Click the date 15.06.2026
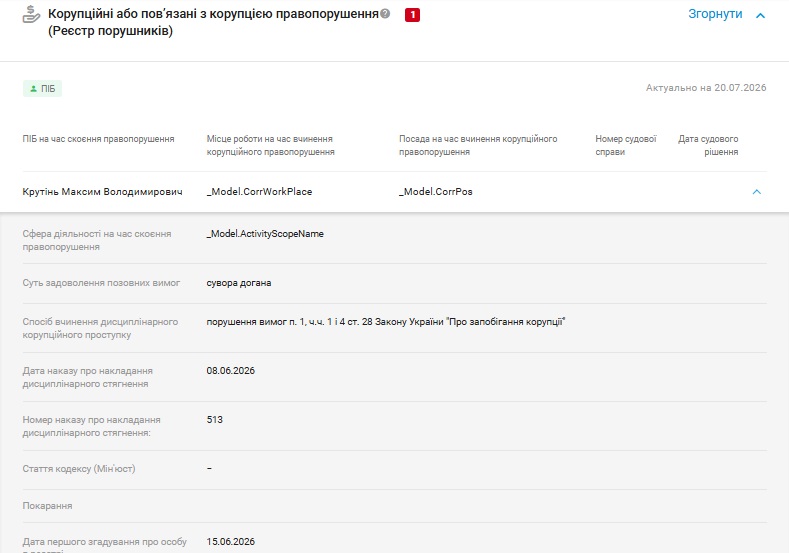The height and width of the screenshot is (553, 789). (x=230, y=542)
